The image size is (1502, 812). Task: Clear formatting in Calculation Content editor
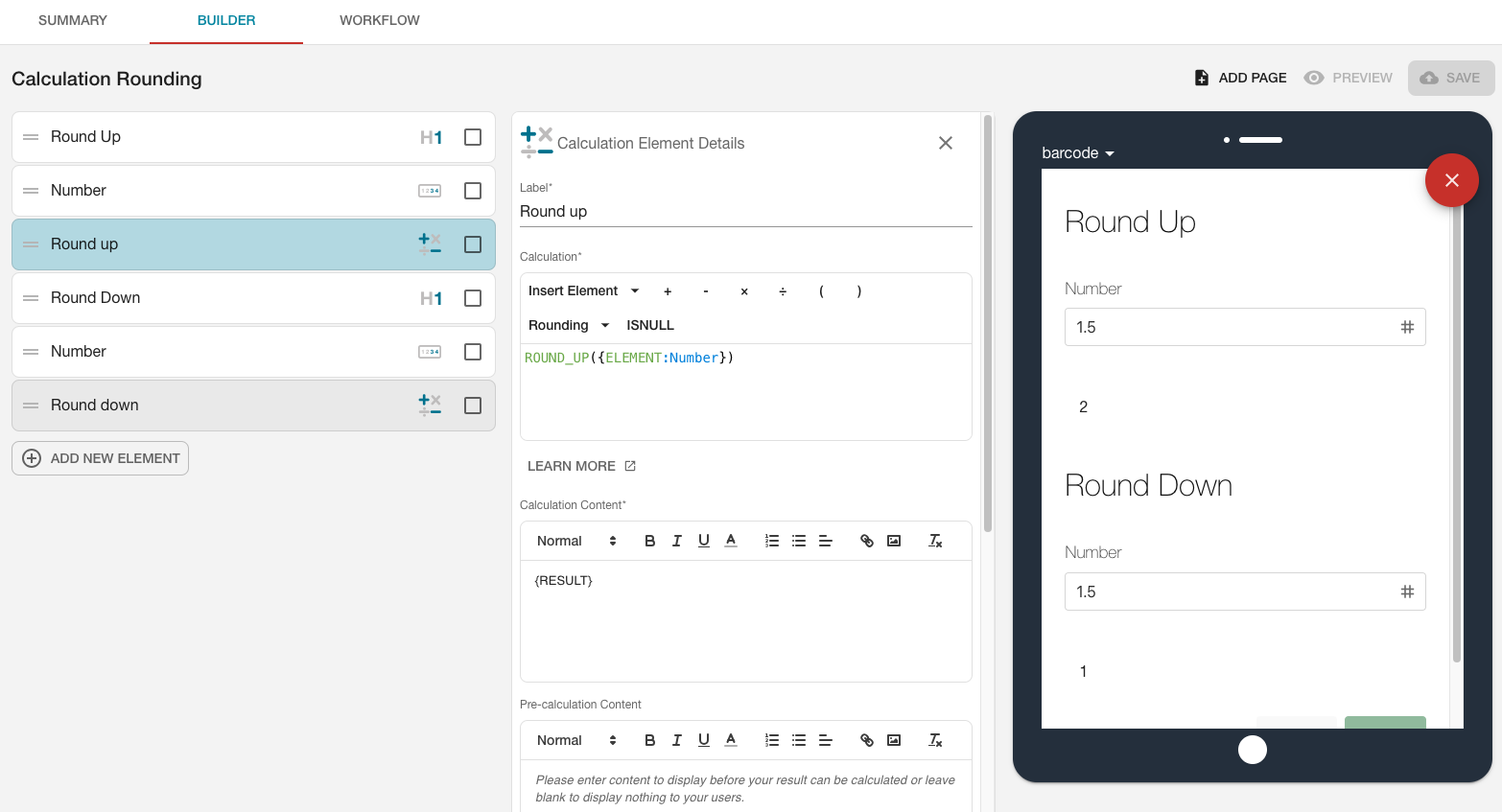coord(935,541)
